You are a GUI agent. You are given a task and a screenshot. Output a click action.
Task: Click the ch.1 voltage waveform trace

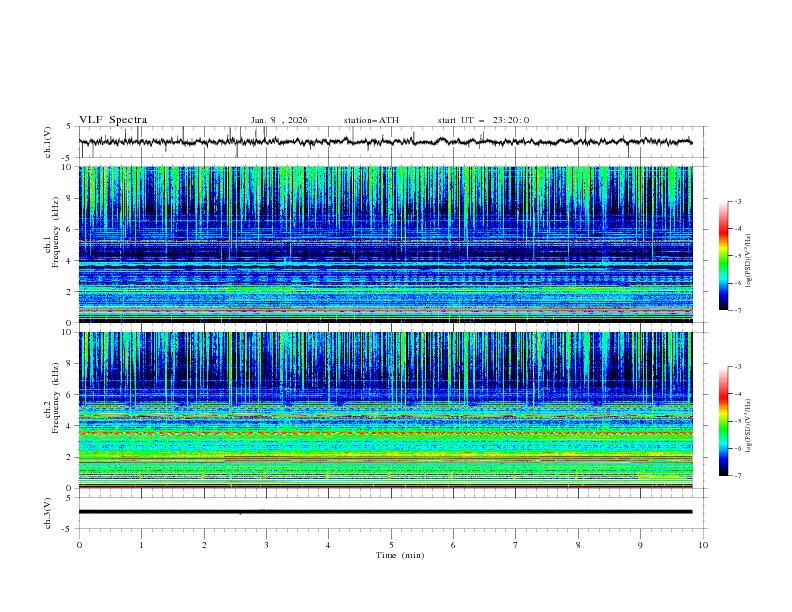pos(385,141)
